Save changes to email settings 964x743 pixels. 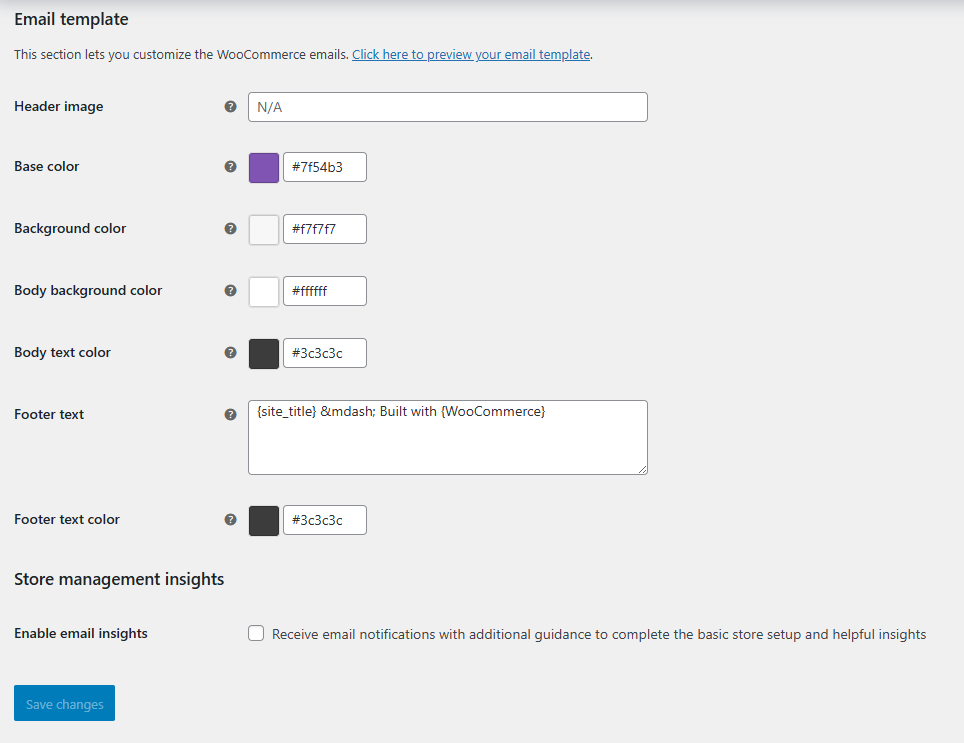click(x=65, y=703)
